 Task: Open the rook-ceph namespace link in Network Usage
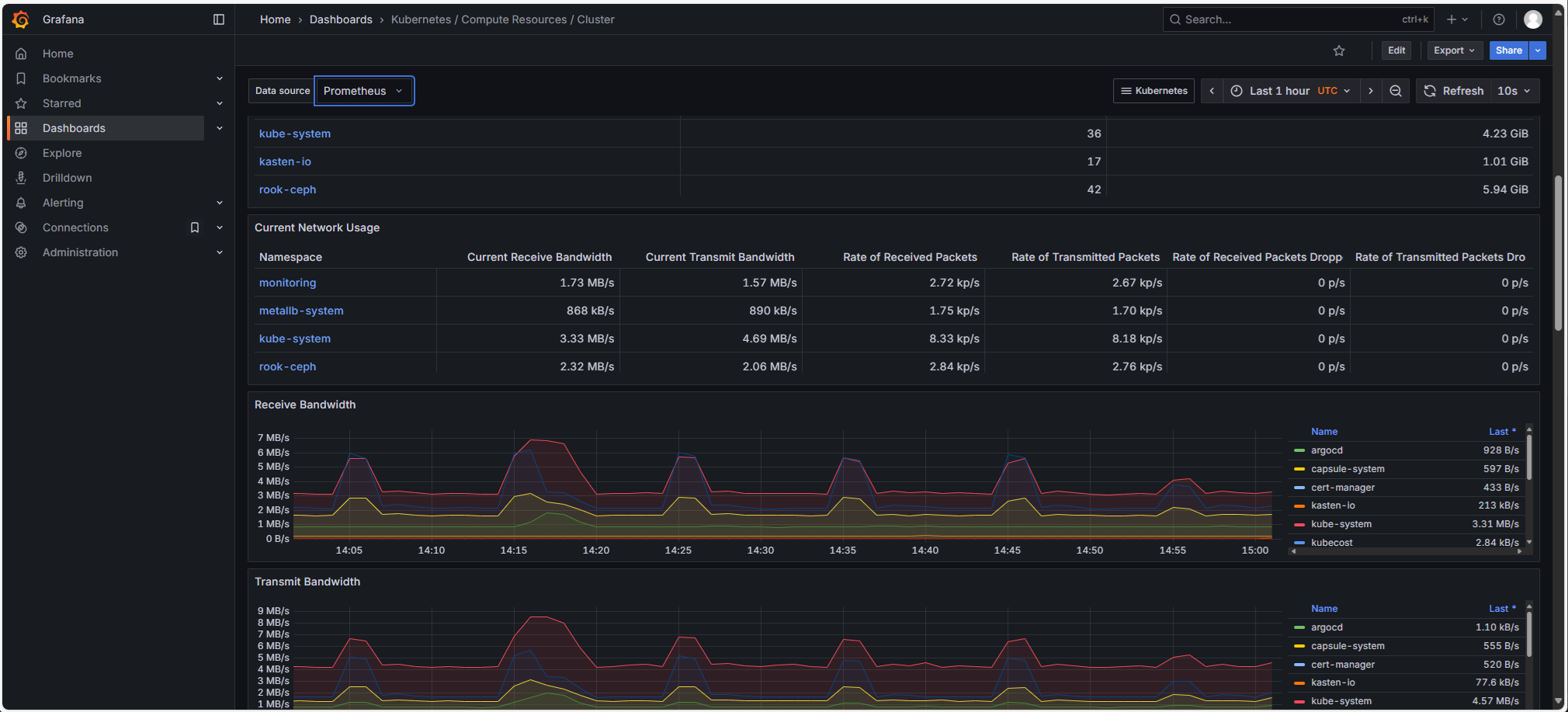click(287, 366)
